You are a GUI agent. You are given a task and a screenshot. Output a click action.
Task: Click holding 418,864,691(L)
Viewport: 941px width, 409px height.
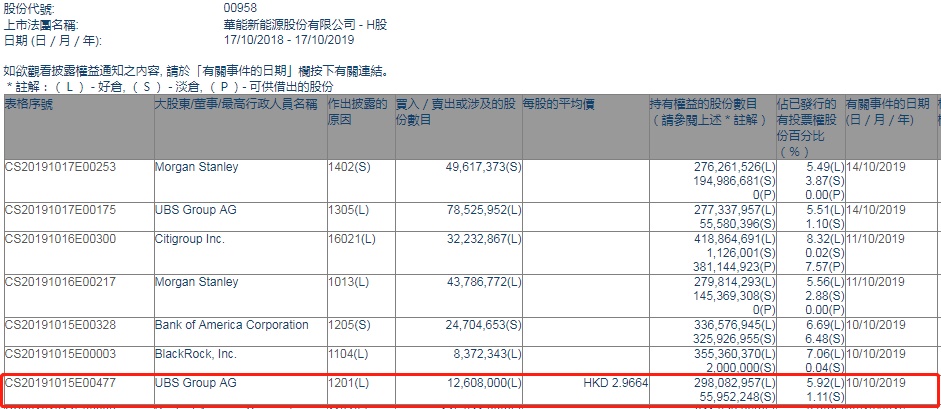coord(735,239)
